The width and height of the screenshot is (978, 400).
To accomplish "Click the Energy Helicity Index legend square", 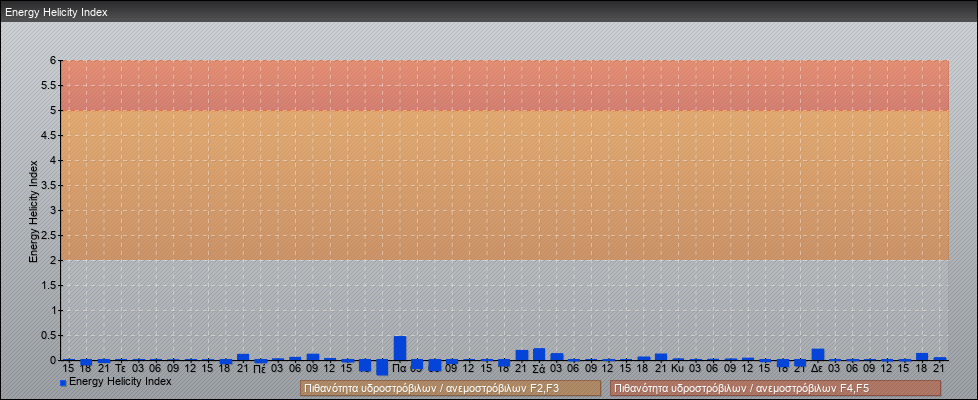I will pos(62,383).
